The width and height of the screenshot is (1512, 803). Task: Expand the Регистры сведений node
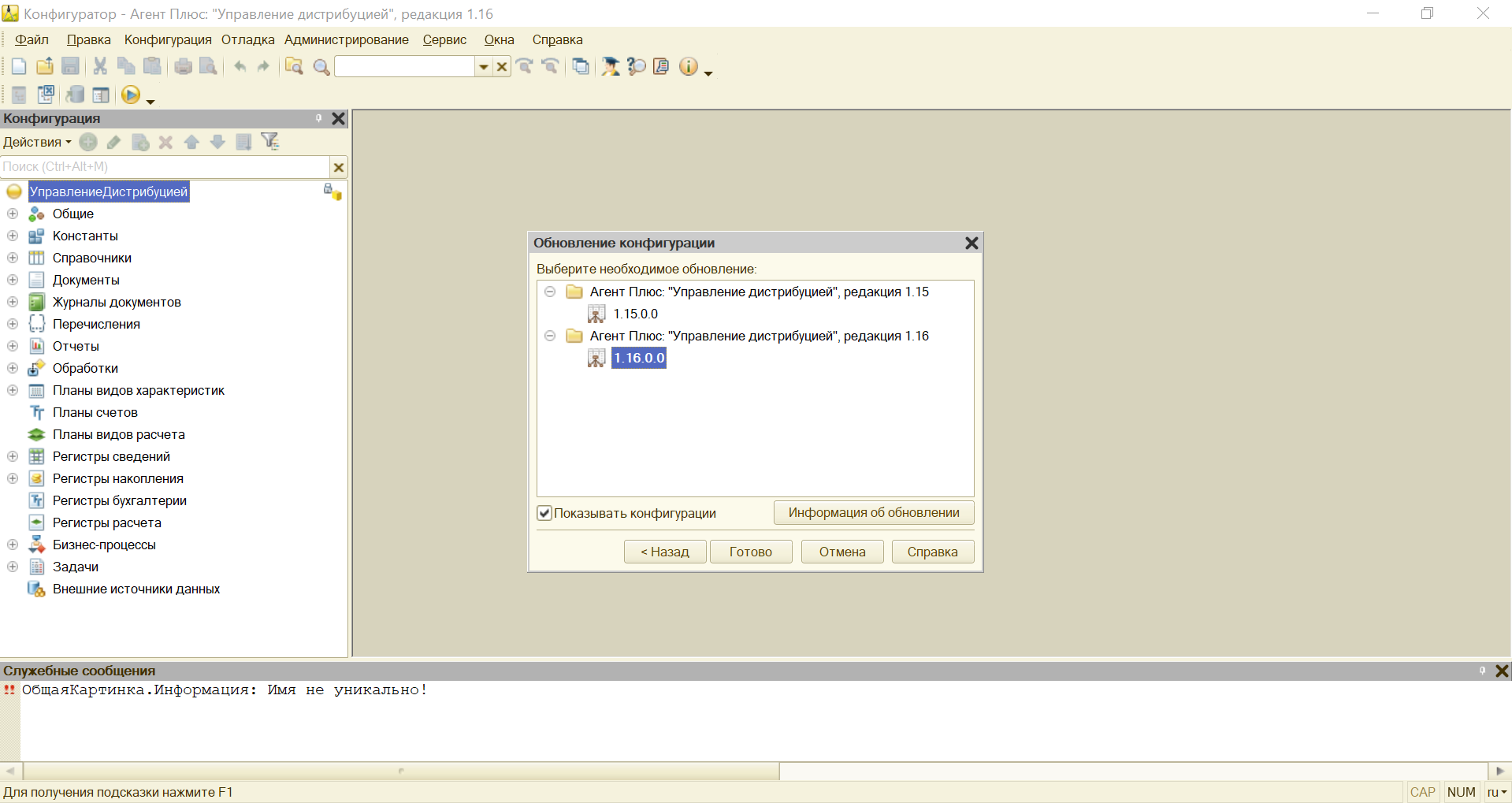pyautogui.click(x=13, y=456)
